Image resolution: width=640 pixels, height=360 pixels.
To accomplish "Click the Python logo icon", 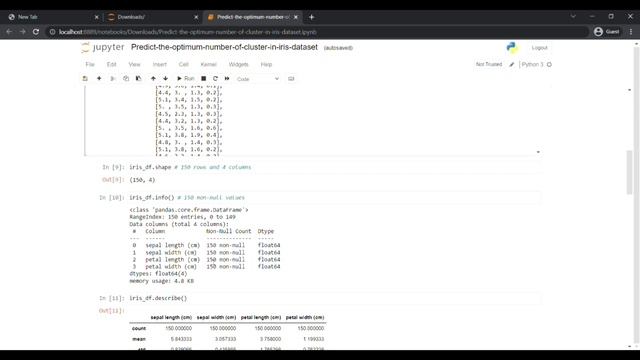I will (512, 48).
